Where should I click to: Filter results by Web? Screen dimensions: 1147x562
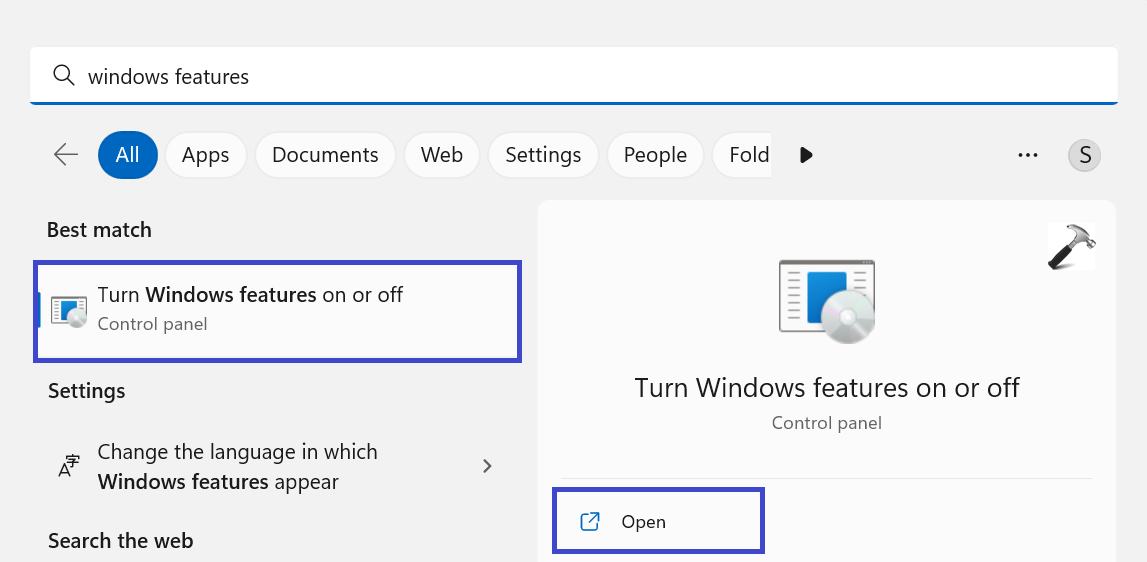[441, 155]
